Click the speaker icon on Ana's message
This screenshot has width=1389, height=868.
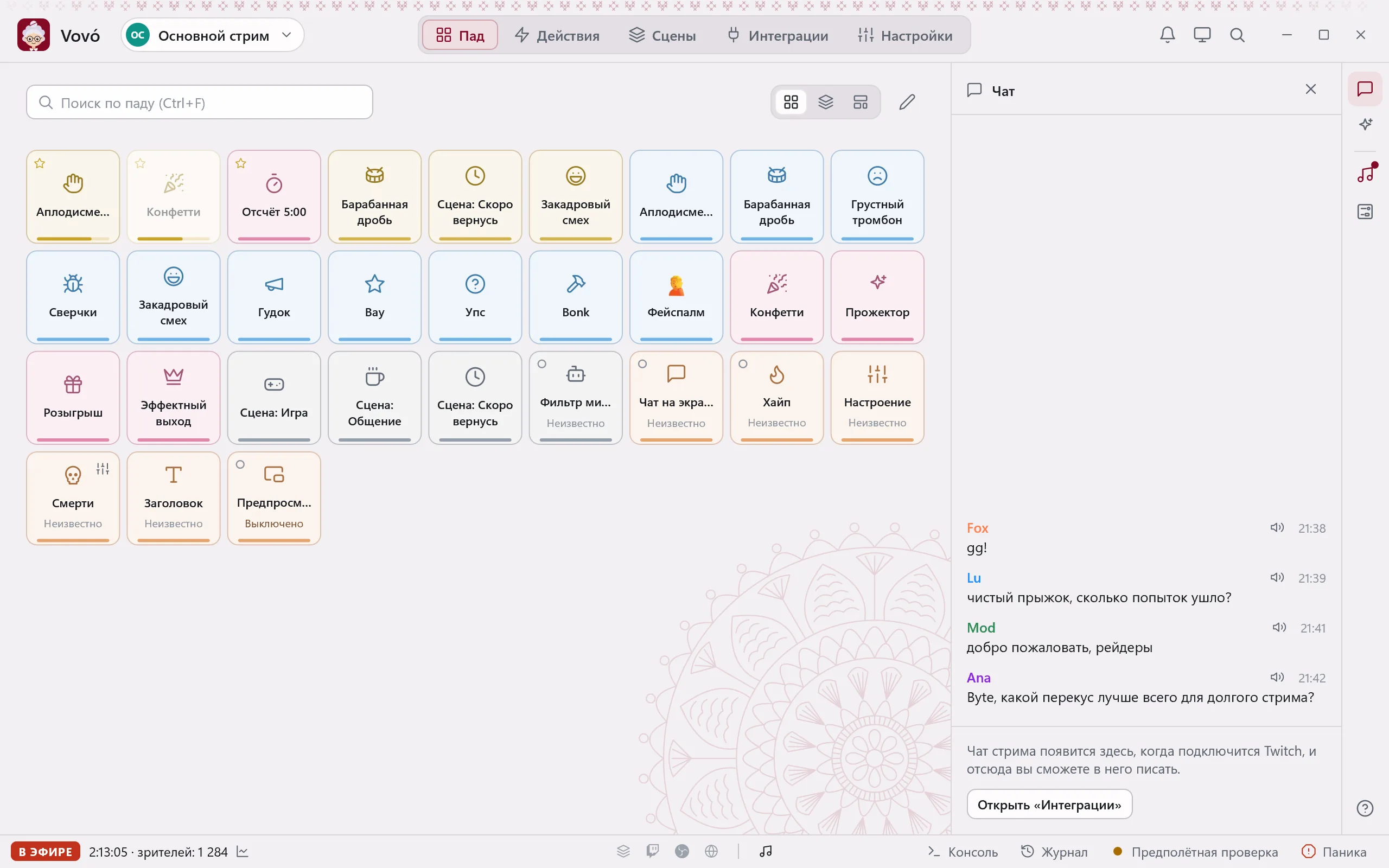pyautogui.click(x=1277, y=678)
